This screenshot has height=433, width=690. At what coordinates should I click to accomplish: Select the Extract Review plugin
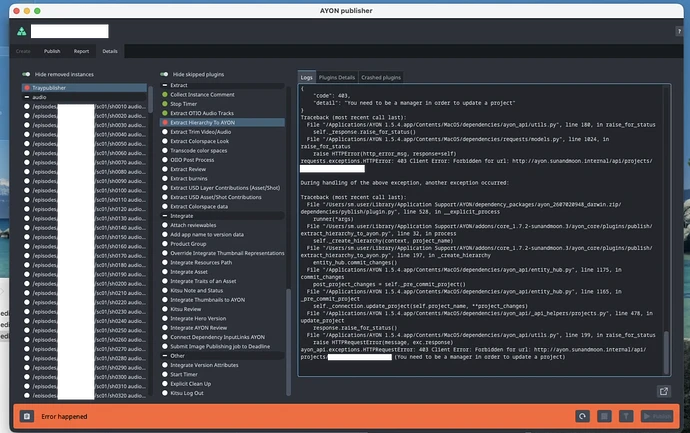pyautogui.click(x=222, y=169)
